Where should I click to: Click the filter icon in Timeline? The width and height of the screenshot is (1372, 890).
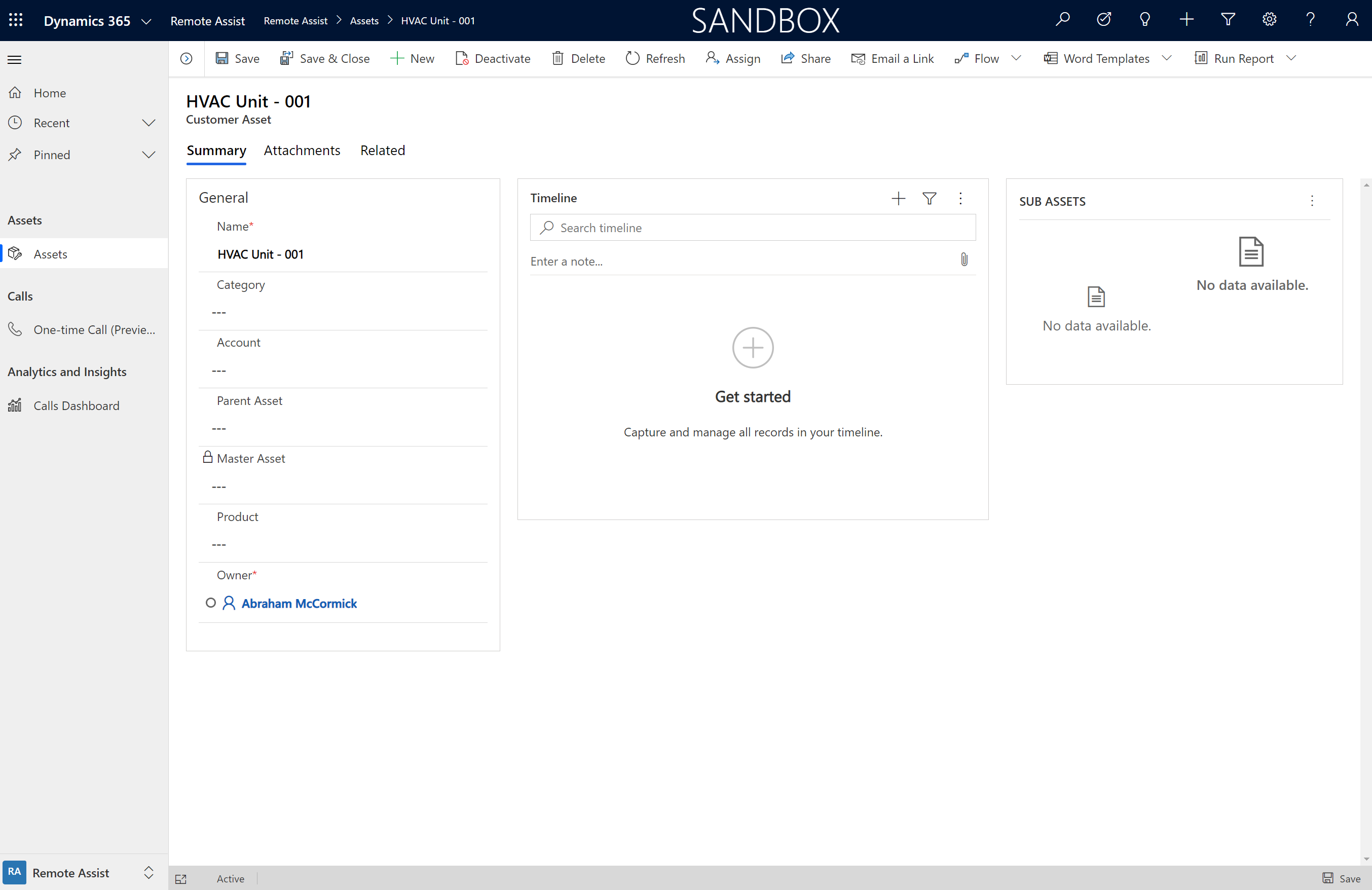click(x=929, y=198)
